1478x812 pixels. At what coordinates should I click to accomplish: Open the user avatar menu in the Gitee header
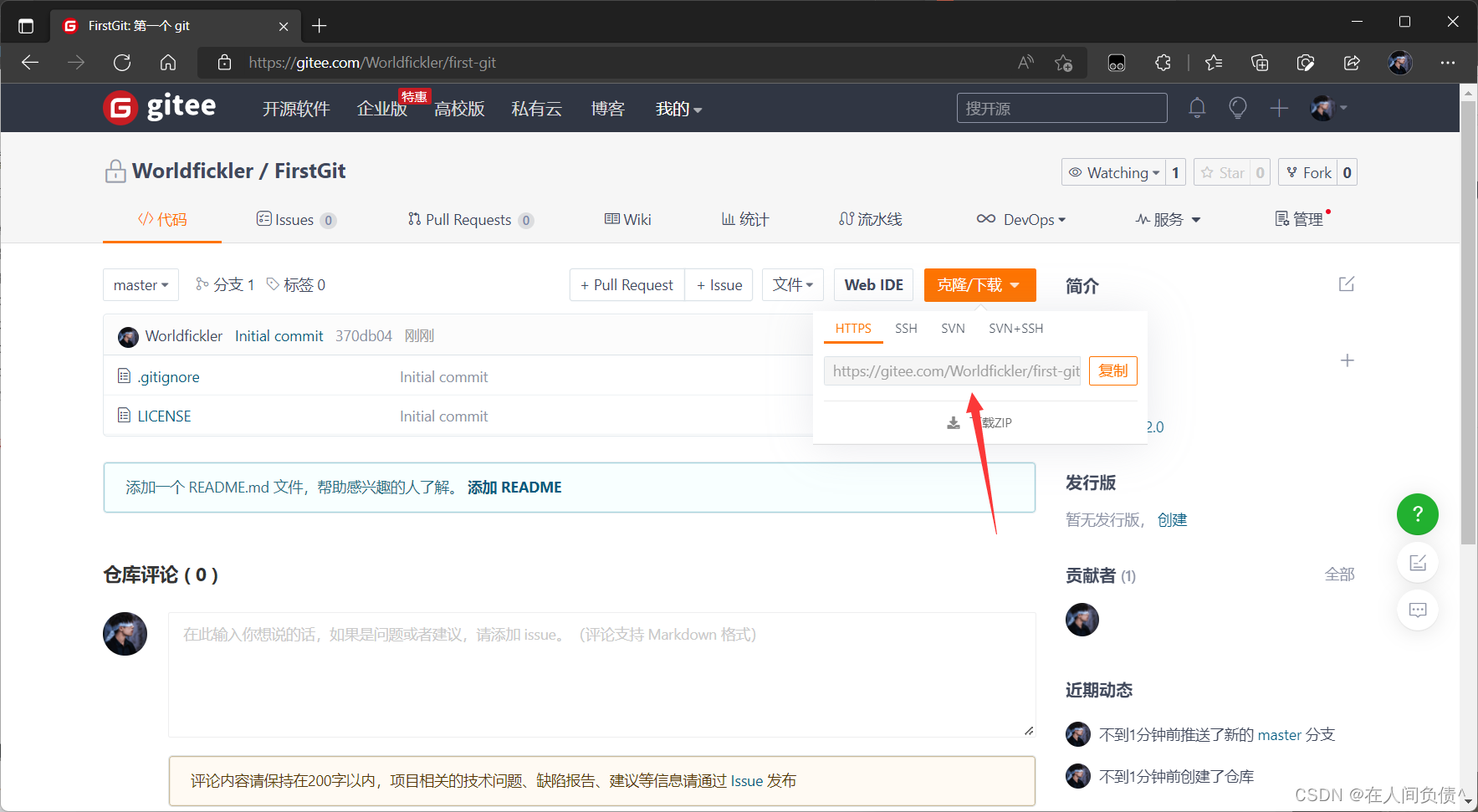pyautogui.click(x=1328, y=108)
